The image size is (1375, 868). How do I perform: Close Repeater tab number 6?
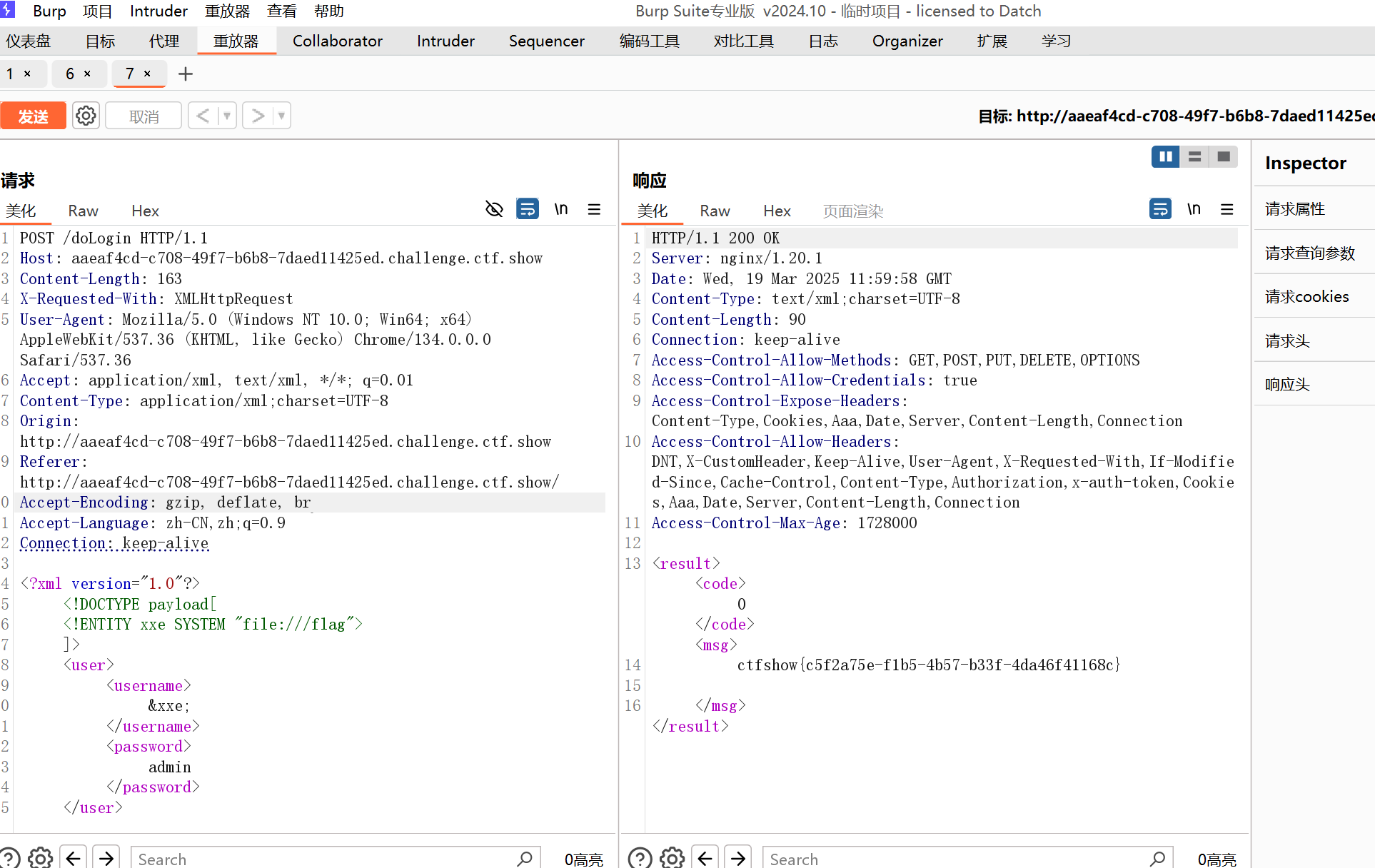click(x=87, y=74)
